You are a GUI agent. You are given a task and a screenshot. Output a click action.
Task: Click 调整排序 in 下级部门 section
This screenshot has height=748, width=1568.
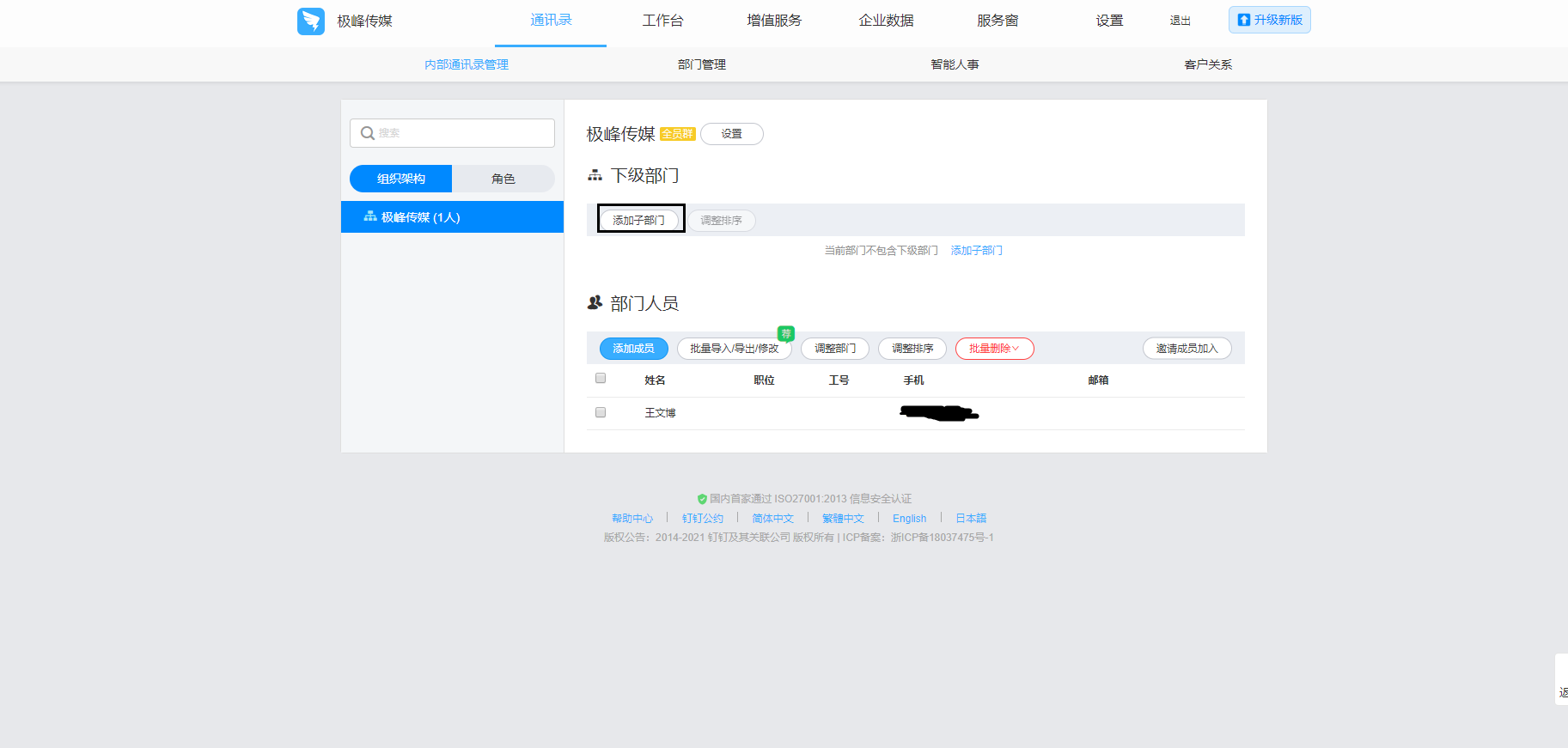(x=721, y=221)
